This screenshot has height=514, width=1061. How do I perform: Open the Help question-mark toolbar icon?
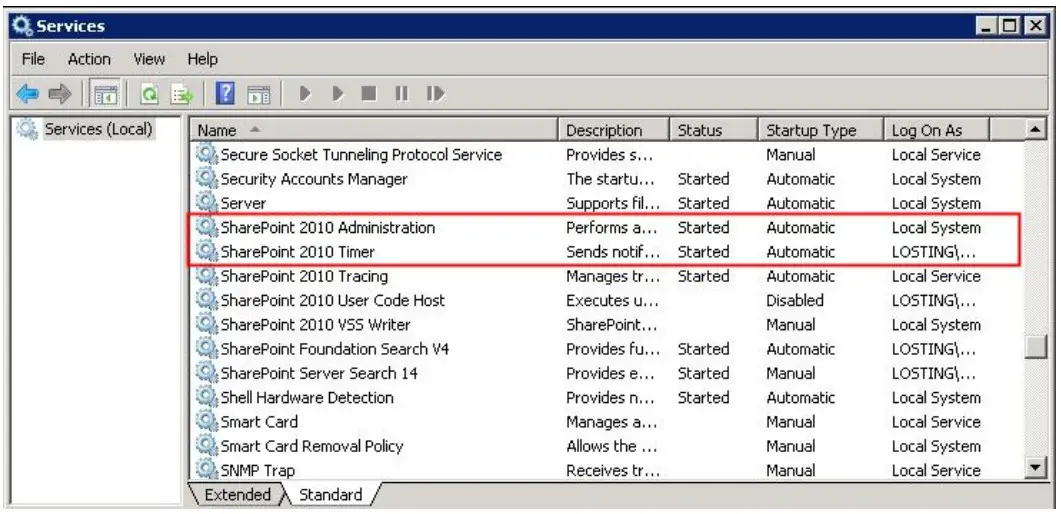coord(225,93)
